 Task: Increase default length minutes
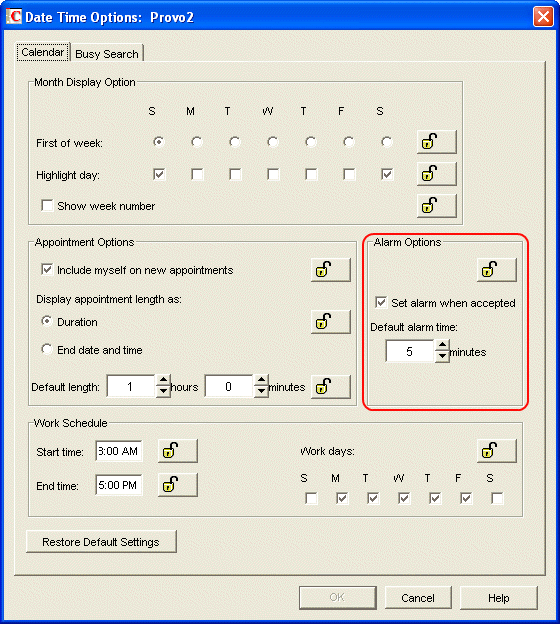tap(261, 380)
